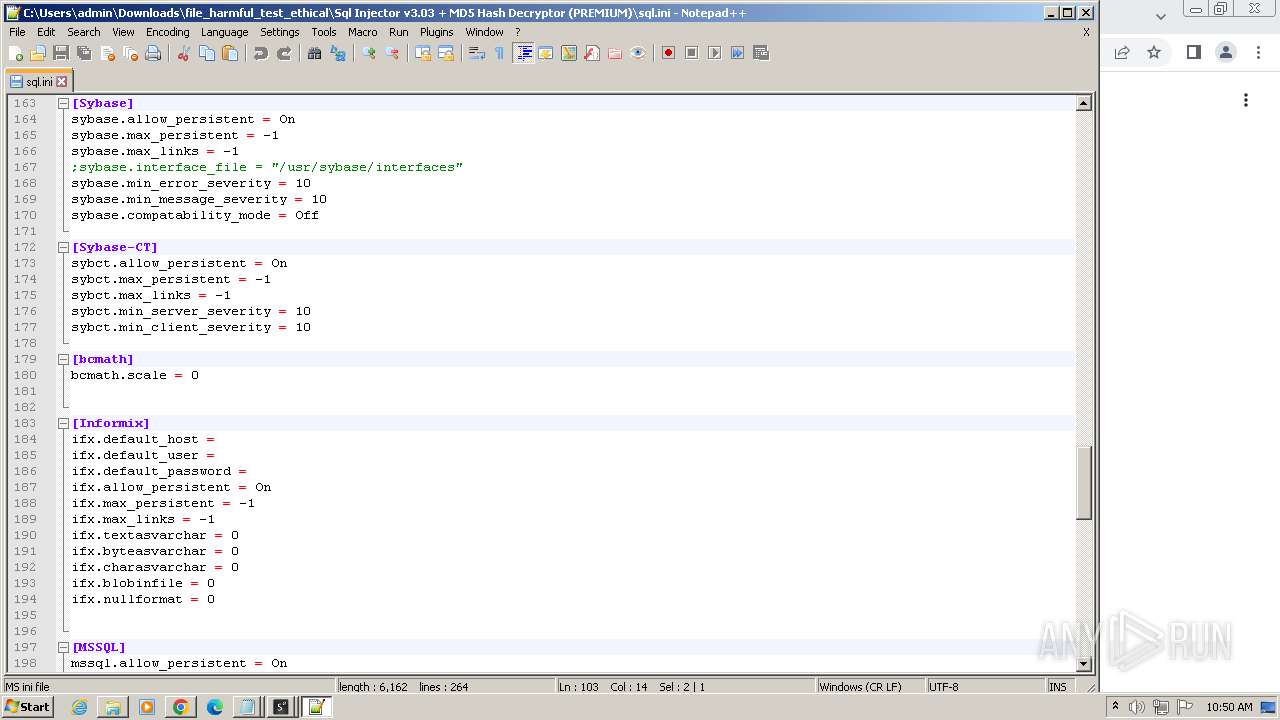Viewport: 1280px width, 720px height.
Task: Collapse the [MSSQL] section fold
Action: tap(63, 647)
